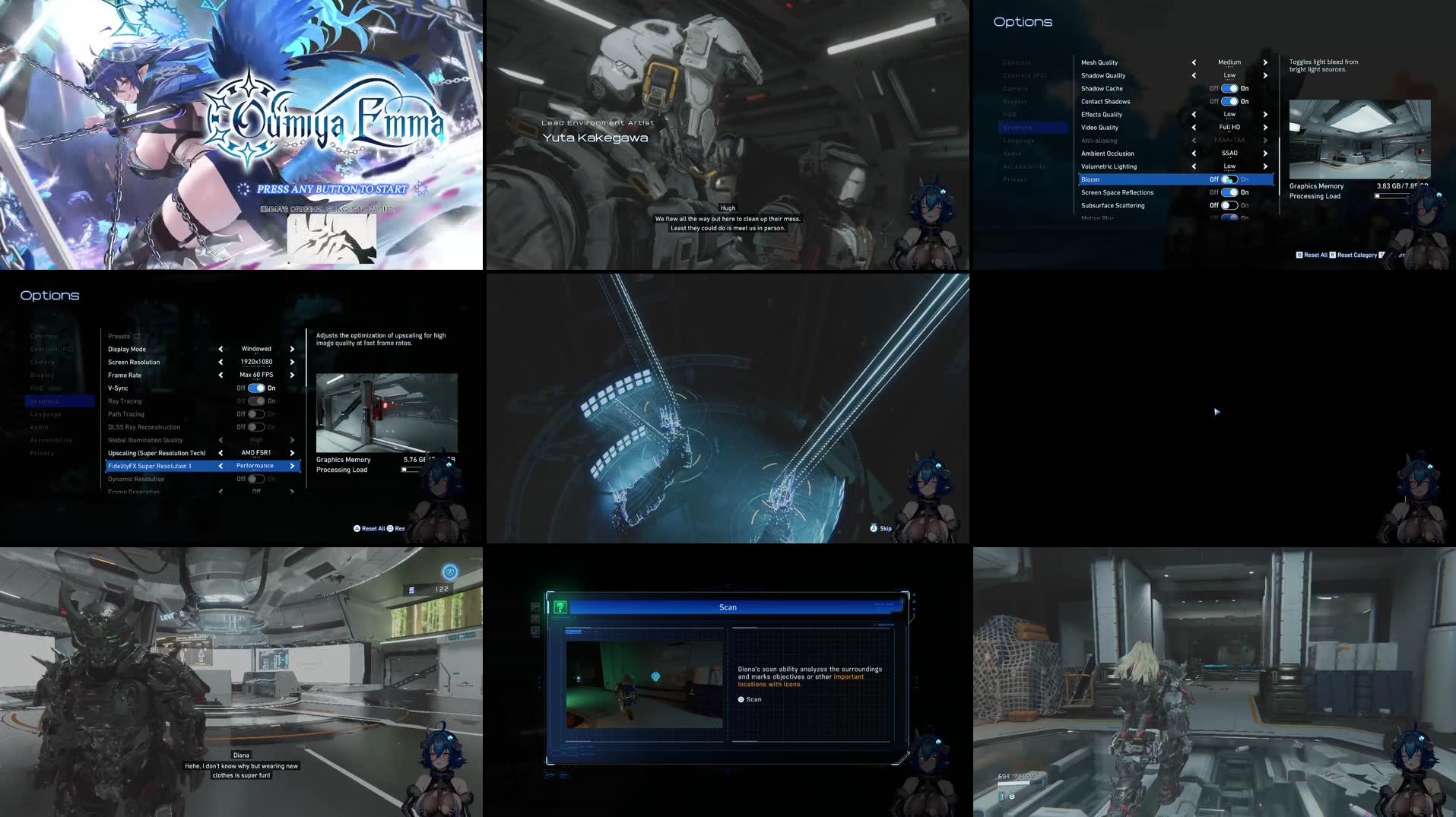Viewport: 1456px width, 817px height.
Task: Click right arrow for FidelityFX Super Resolution Performance
Action: tap(292, 466)
